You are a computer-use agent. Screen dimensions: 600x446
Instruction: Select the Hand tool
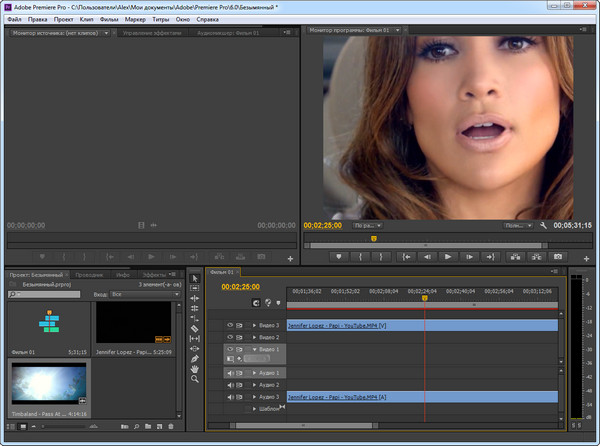click(x=195, y=368)
